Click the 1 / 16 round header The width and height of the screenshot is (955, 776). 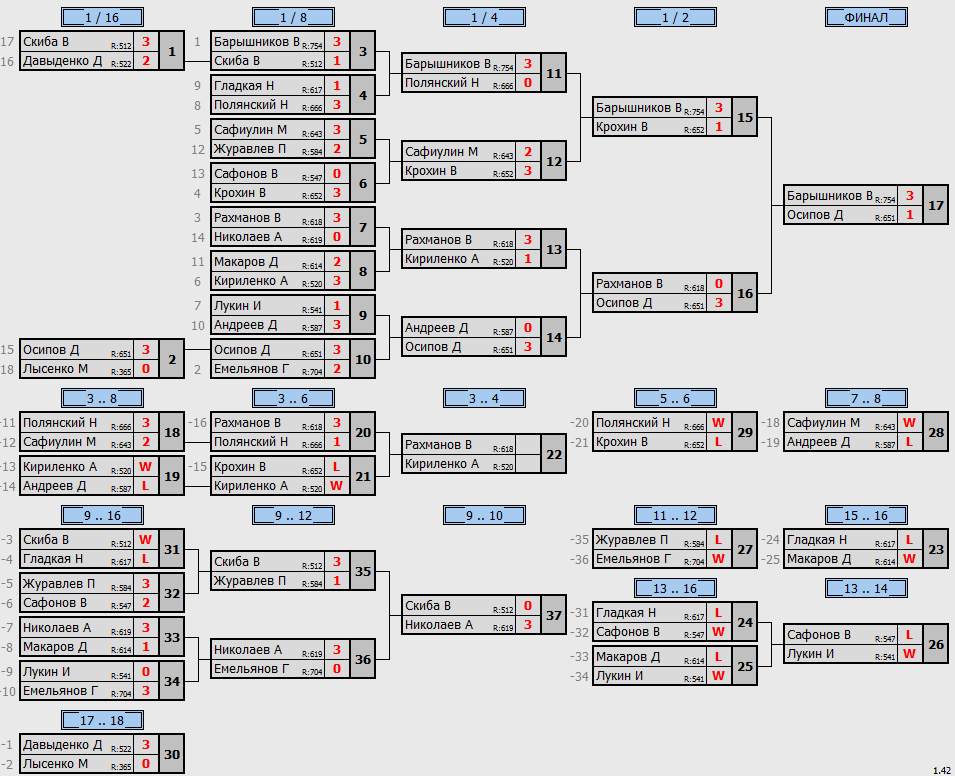coord(102,17)
